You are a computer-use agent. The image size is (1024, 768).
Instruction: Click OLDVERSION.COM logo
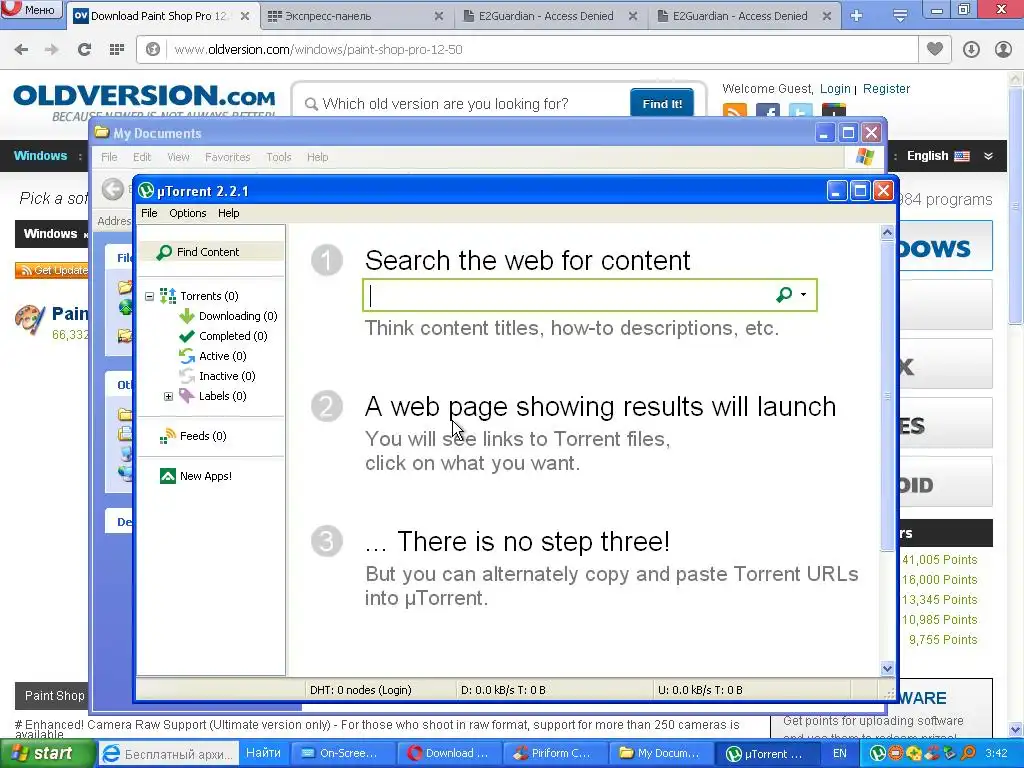144,97
